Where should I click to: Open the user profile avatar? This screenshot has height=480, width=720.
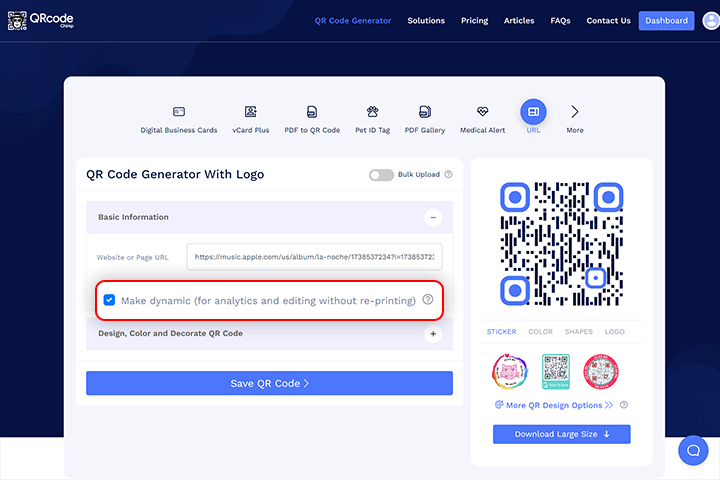(x=711, y=21)
